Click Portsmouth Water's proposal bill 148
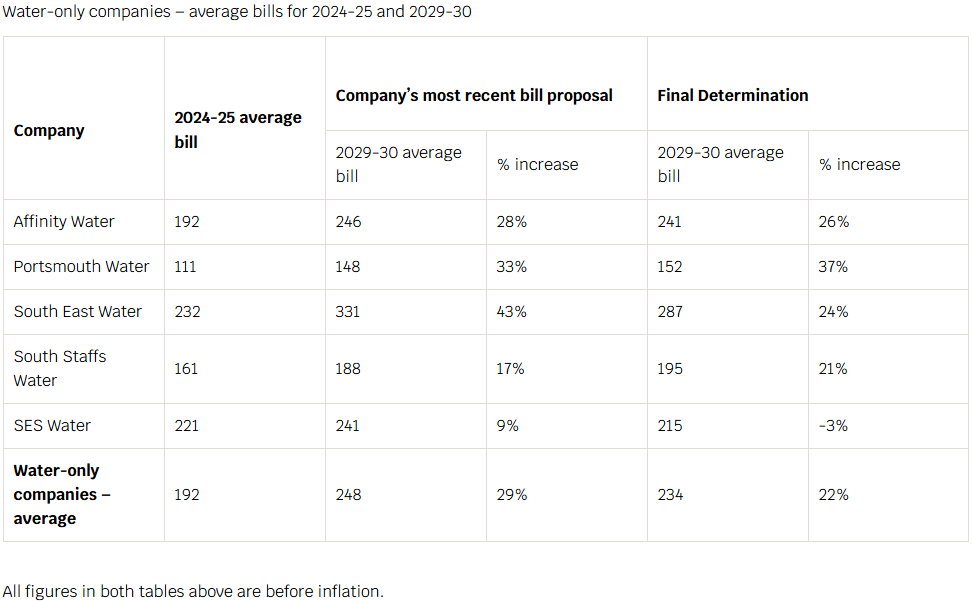Image resolution: width=973 pixels, height=601 pixels. pyautogui.click(x=348, y=267)
